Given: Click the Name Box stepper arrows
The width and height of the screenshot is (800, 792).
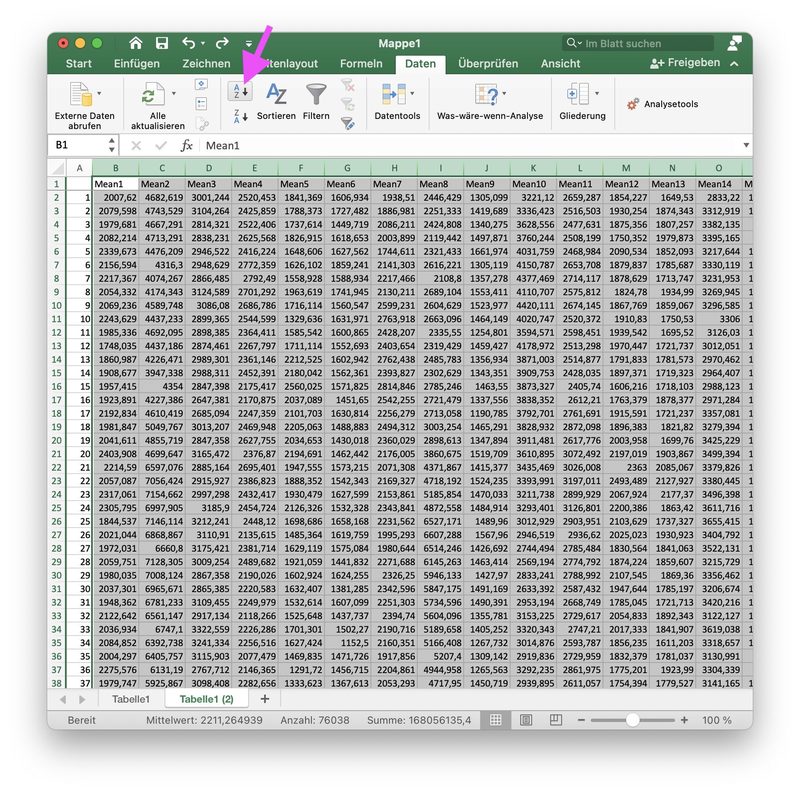Looking at the screenshot, I should click(x=112, y=145).
